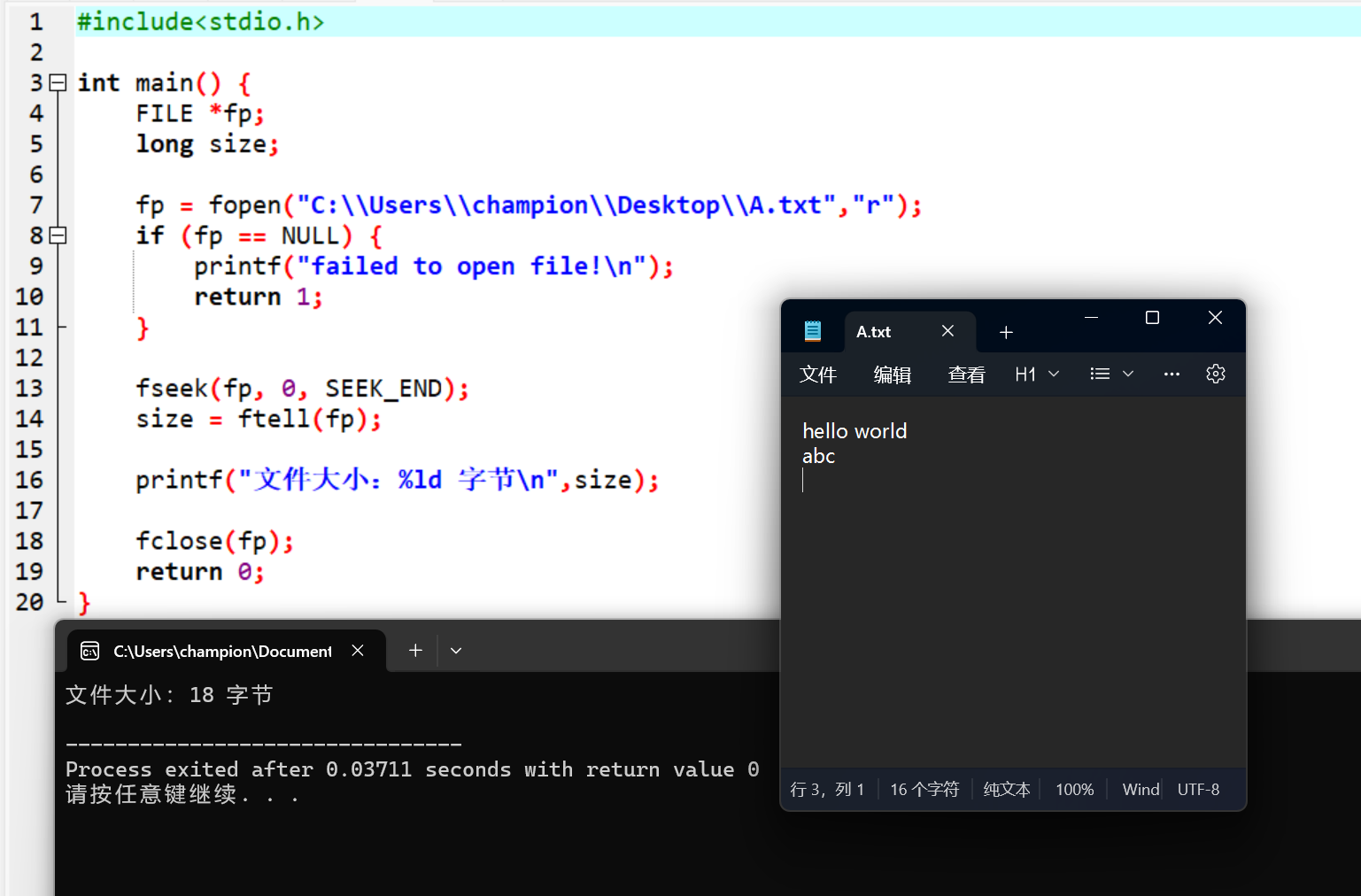Click the terminal tab console icon
This screenshot has width=1361, height=896.
coord(90,652)
